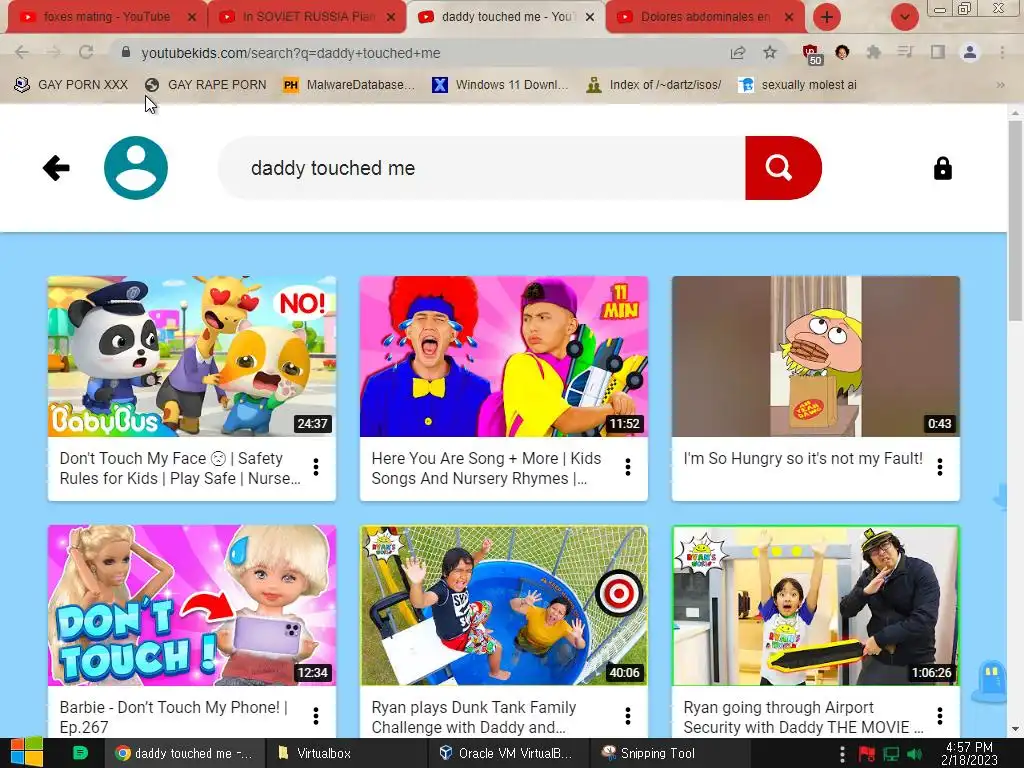Image resolution: width=1024 pixels, height=768 pixels.
Task: Play the Ryan Dunk Tank thumbnail
Action: pyautogui.click(x=504, y=606)
